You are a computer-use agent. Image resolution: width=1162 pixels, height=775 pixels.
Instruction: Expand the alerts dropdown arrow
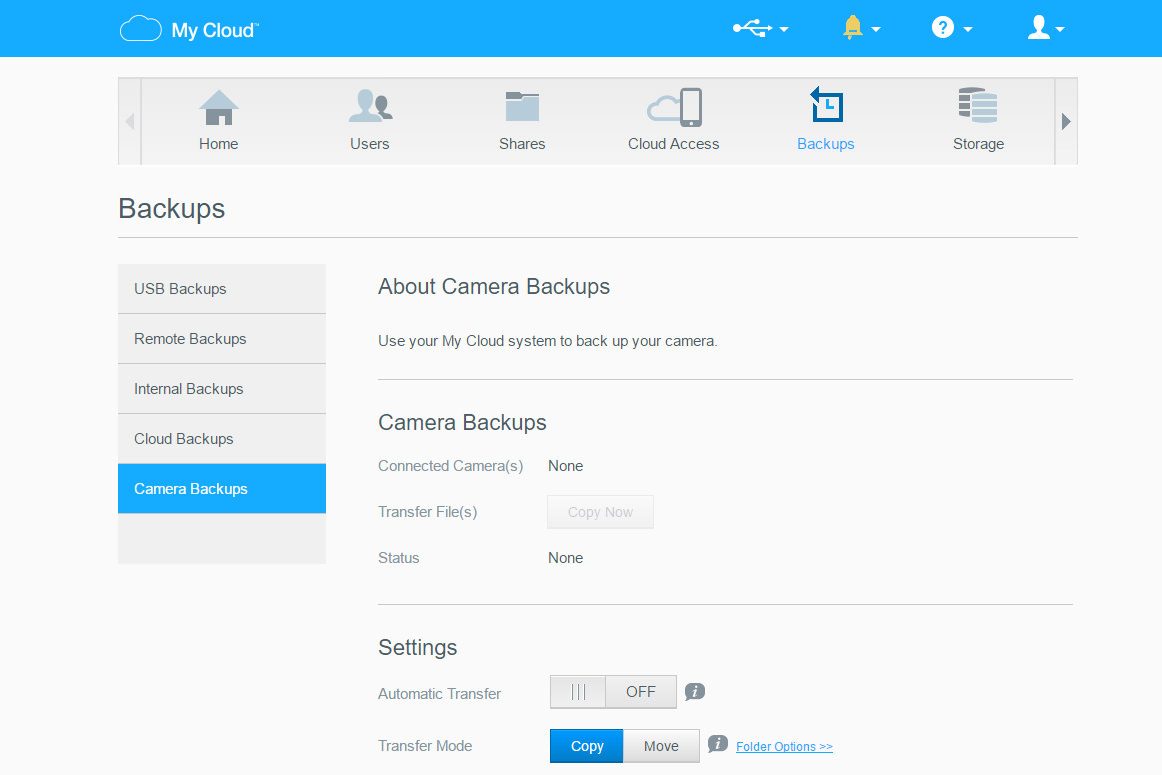coord(876,30)
